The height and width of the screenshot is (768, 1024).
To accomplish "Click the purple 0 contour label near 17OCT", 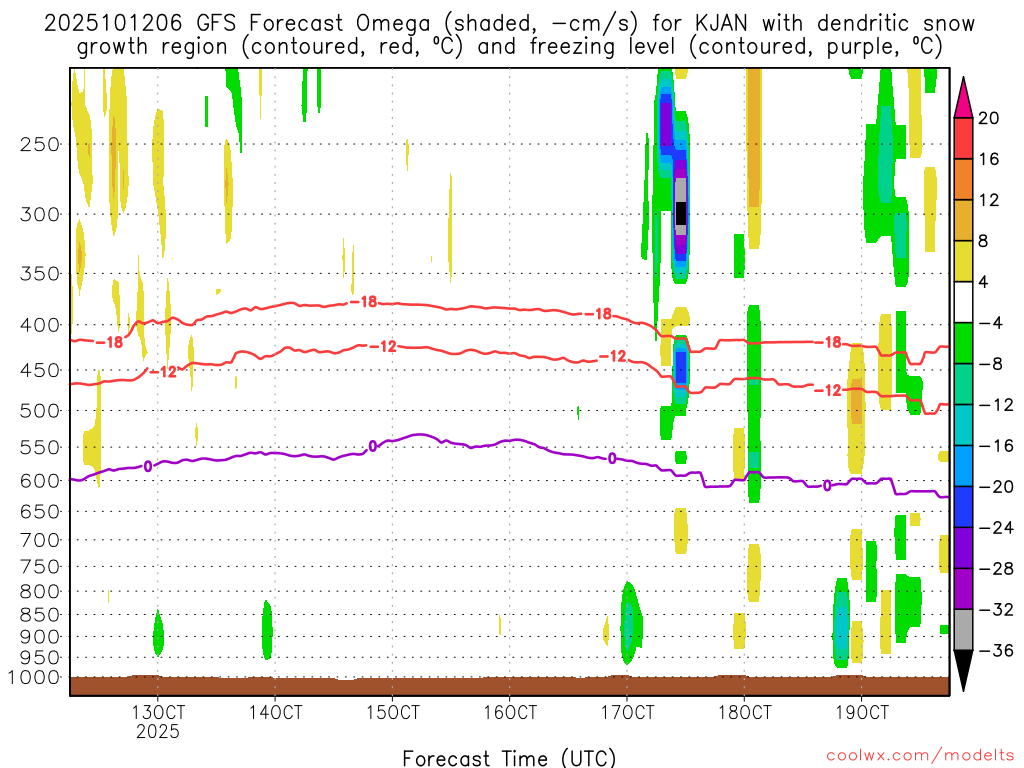I will tap(612, 458).
